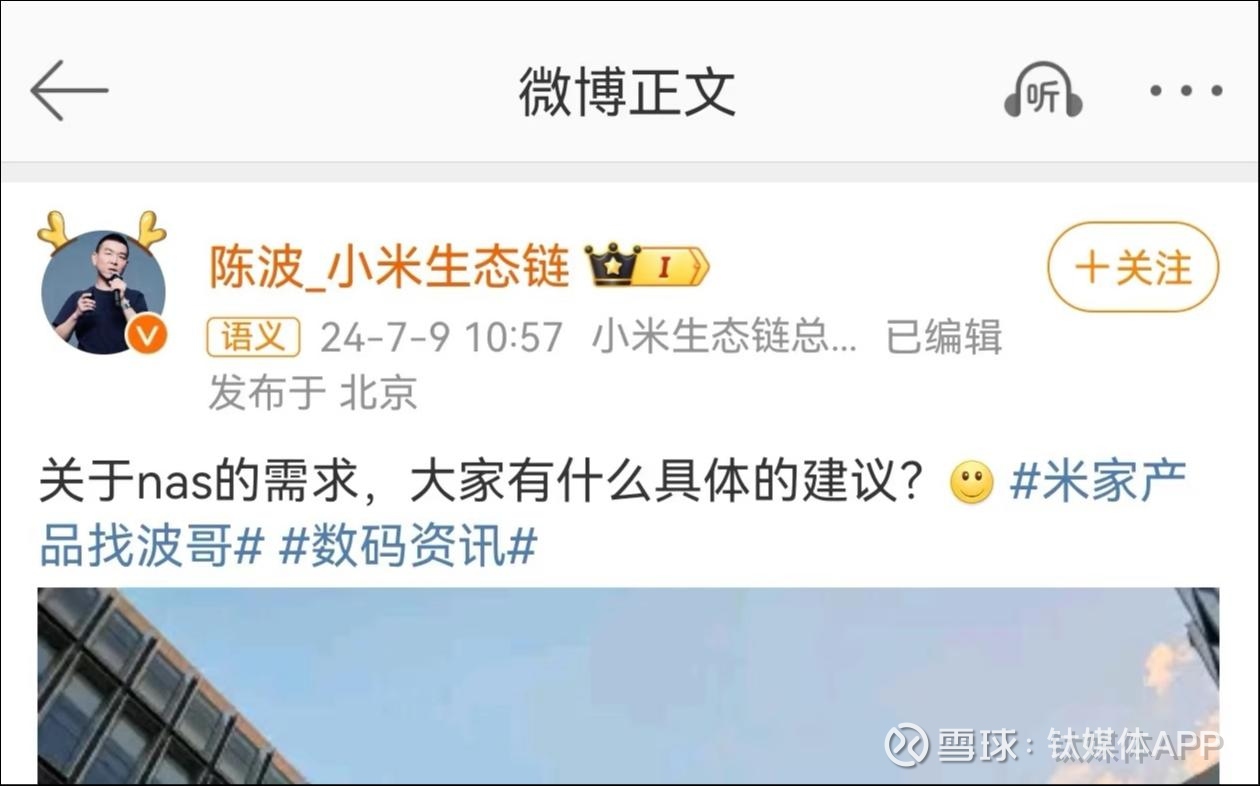Tap the 雪球 logo watermark icon
Viewport: 1260px width, 786px height.
tap(906, 745)
